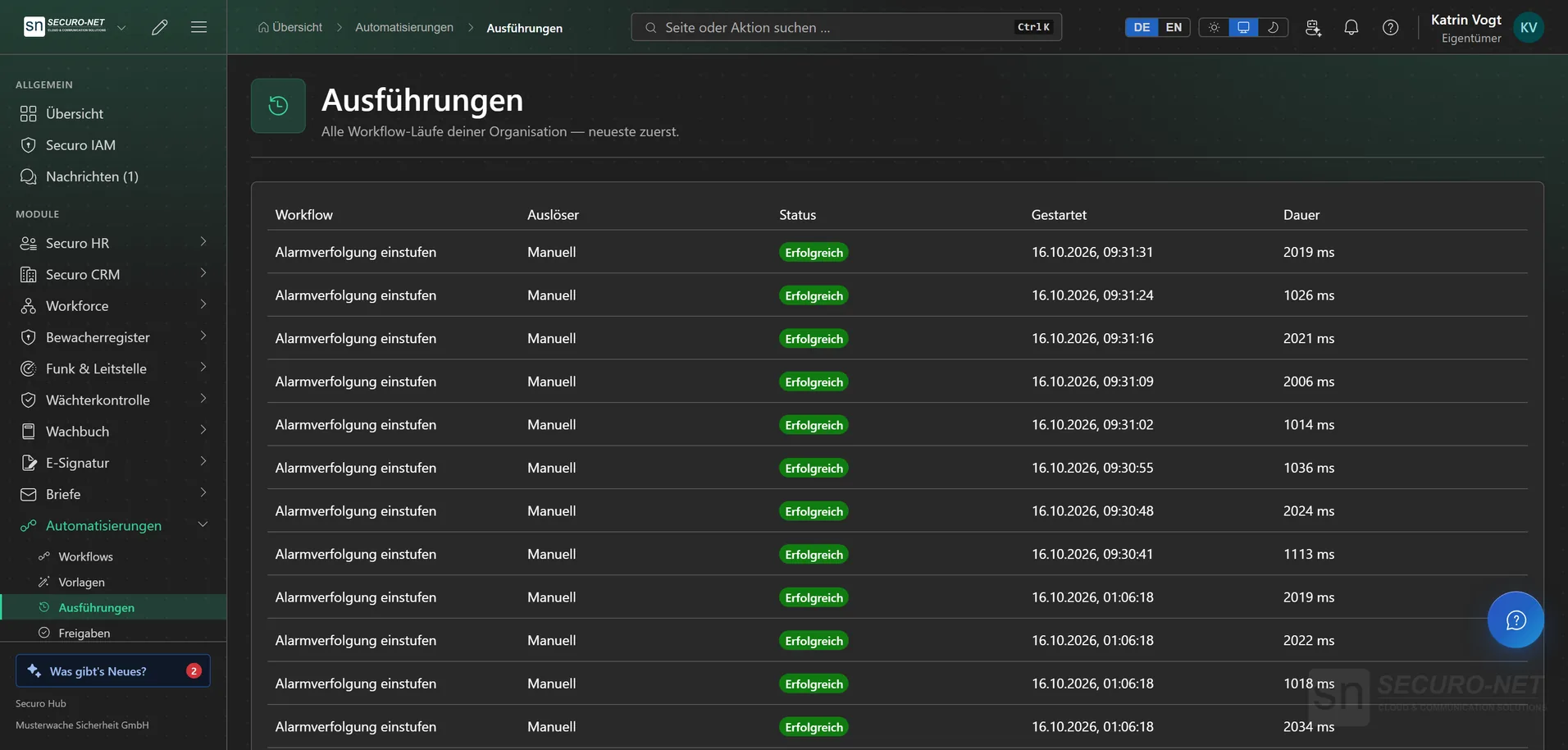Click the Was gibt's Neues? button
The image size is (1568, 750).
pos(113,670)
